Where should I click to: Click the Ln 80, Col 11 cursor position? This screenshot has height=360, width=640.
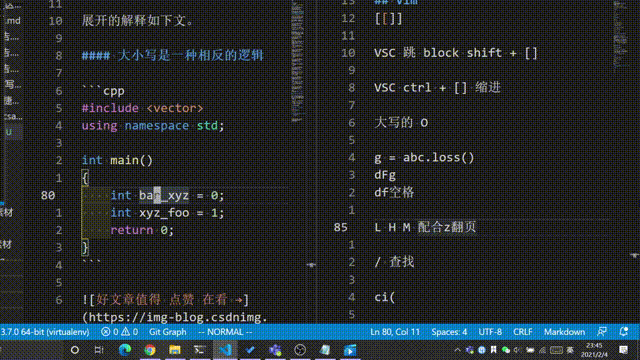(395, 332)
